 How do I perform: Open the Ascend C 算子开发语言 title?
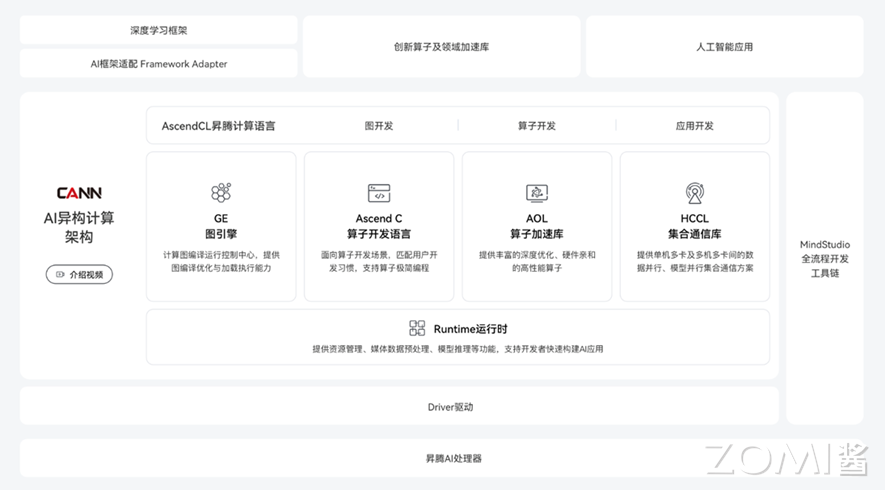tap(379, 226)
